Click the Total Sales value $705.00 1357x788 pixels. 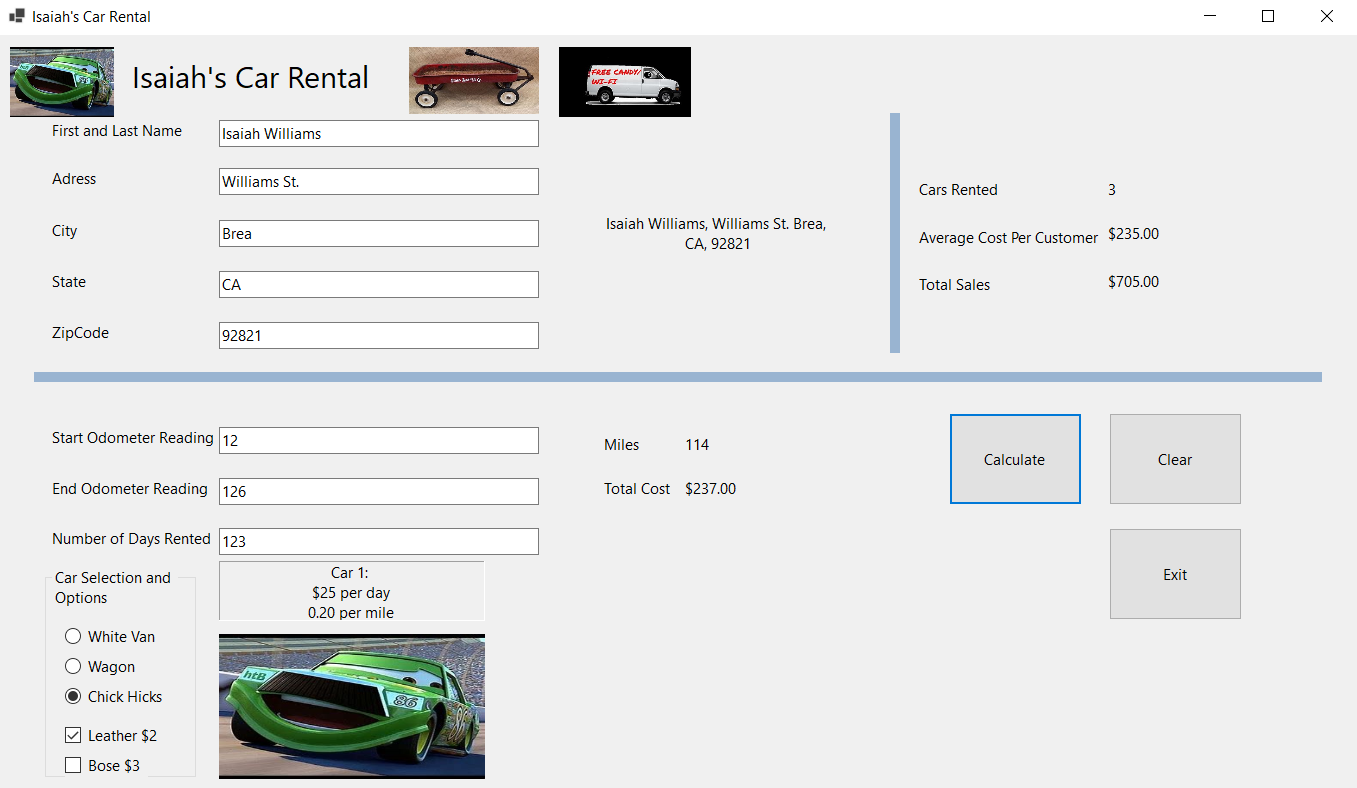[x=1134, y=282]
